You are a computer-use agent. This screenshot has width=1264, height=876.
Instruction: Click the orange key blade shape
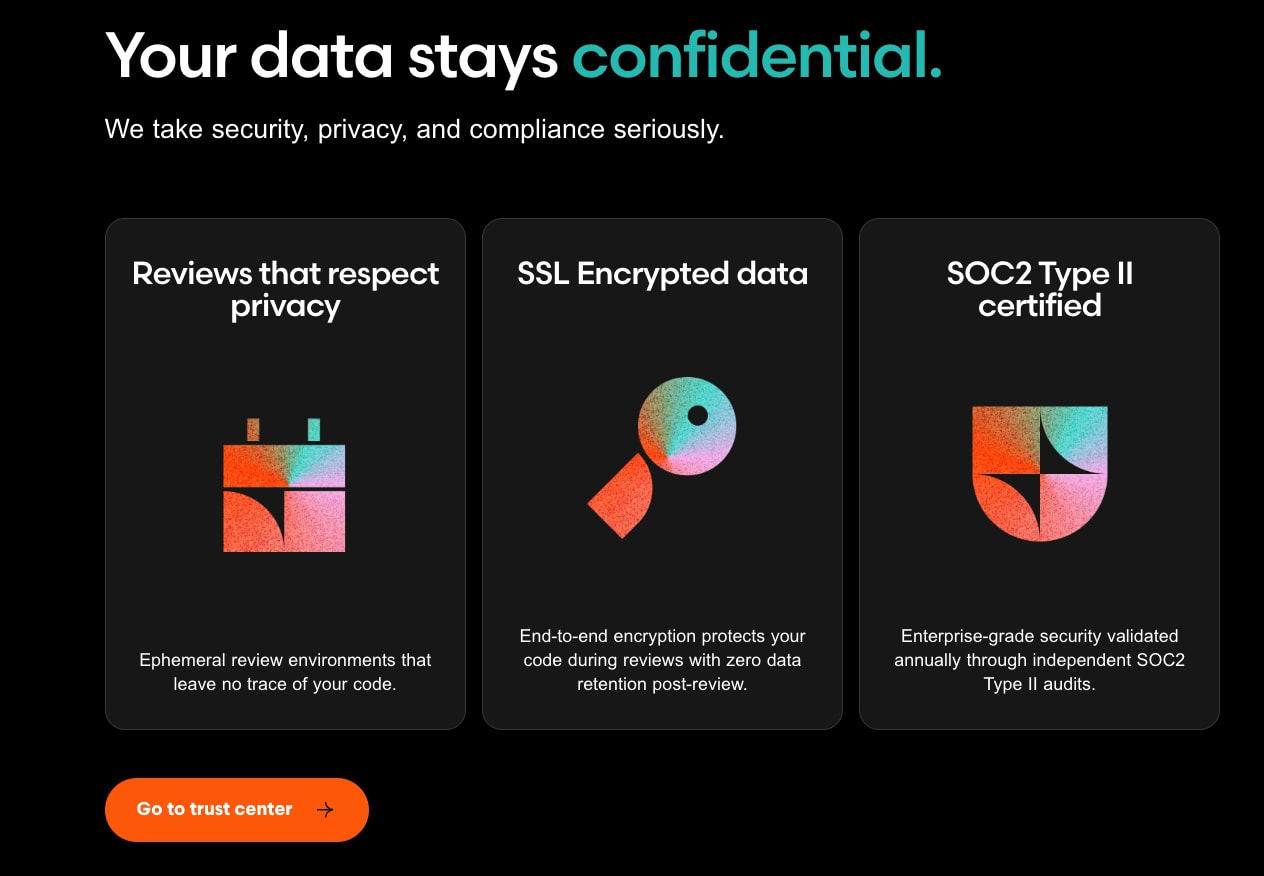[x=621, y=496]
